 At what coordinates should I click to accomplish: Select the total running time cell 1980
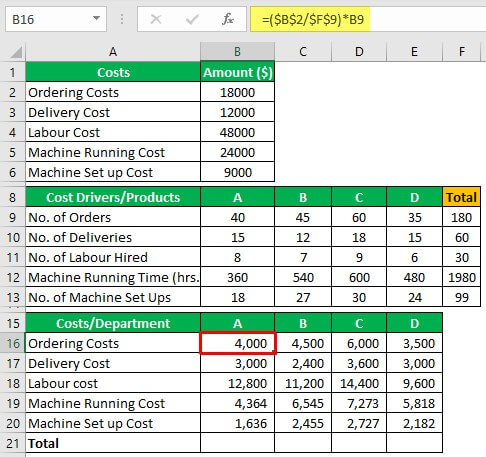pos(462,277)
